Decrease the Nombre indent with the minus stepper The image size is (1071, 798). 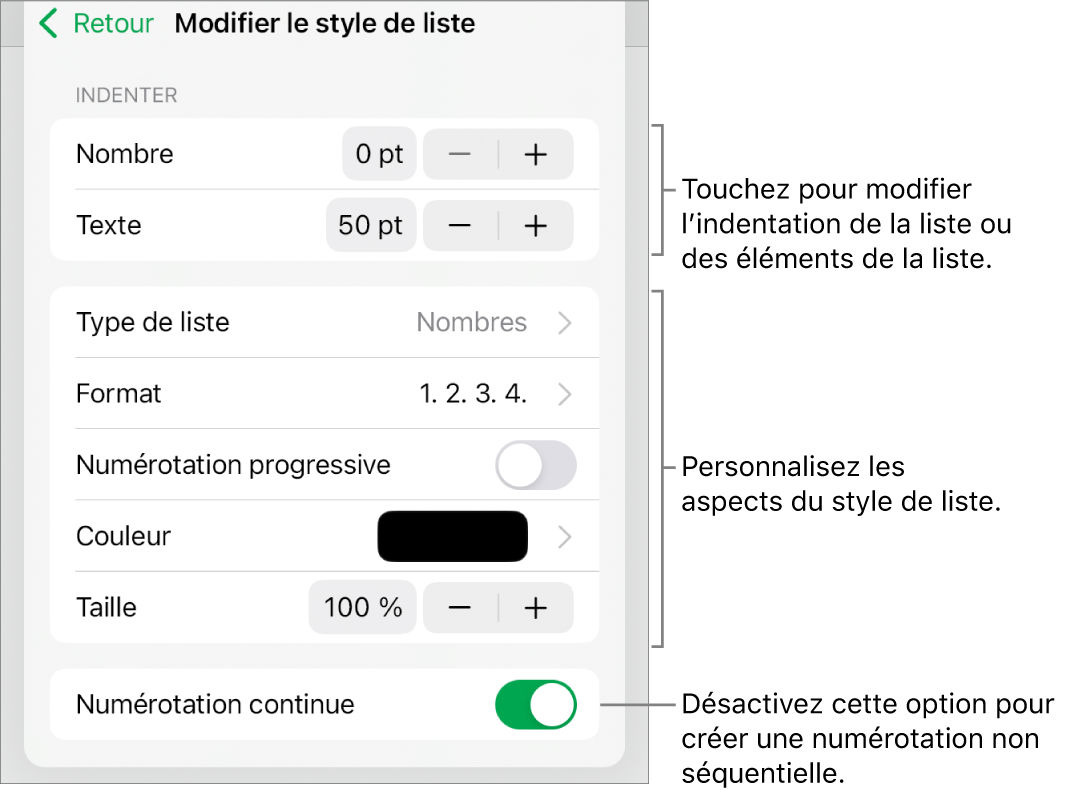pyautogui.click(x=460, y=154)
